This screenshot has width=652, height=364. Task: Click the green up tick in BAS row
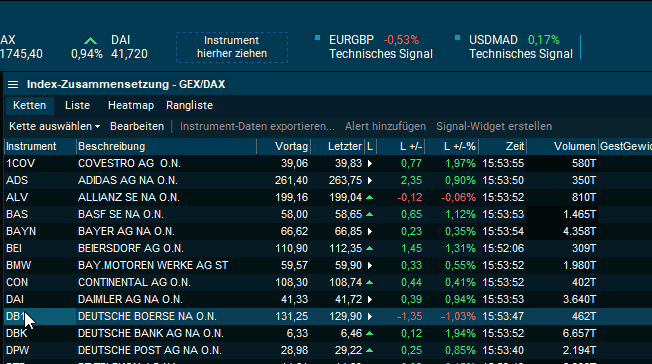tap(369, 215)
